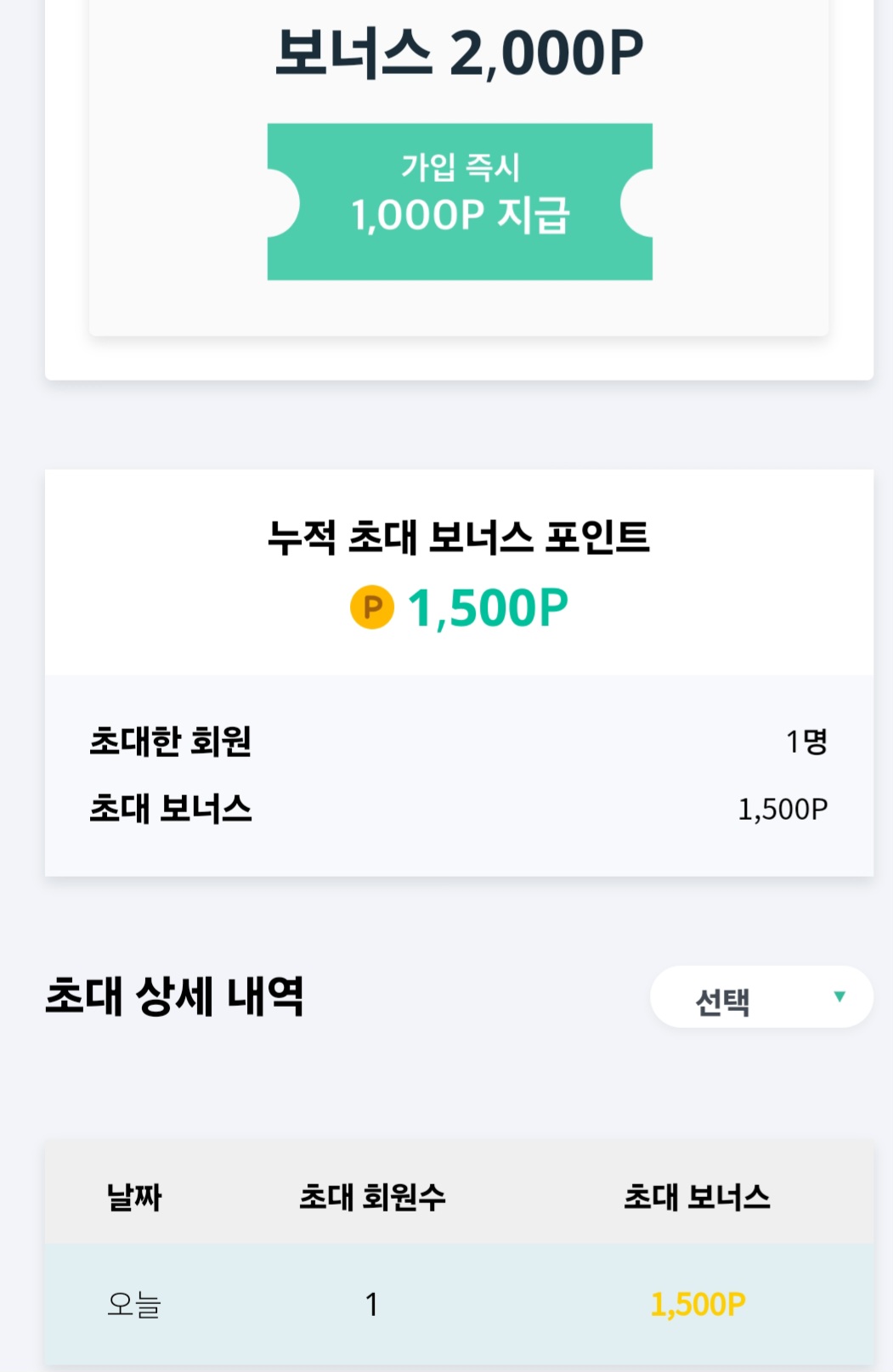
Task: Tap the yellow P coin icon
Action: click(372, 607)
